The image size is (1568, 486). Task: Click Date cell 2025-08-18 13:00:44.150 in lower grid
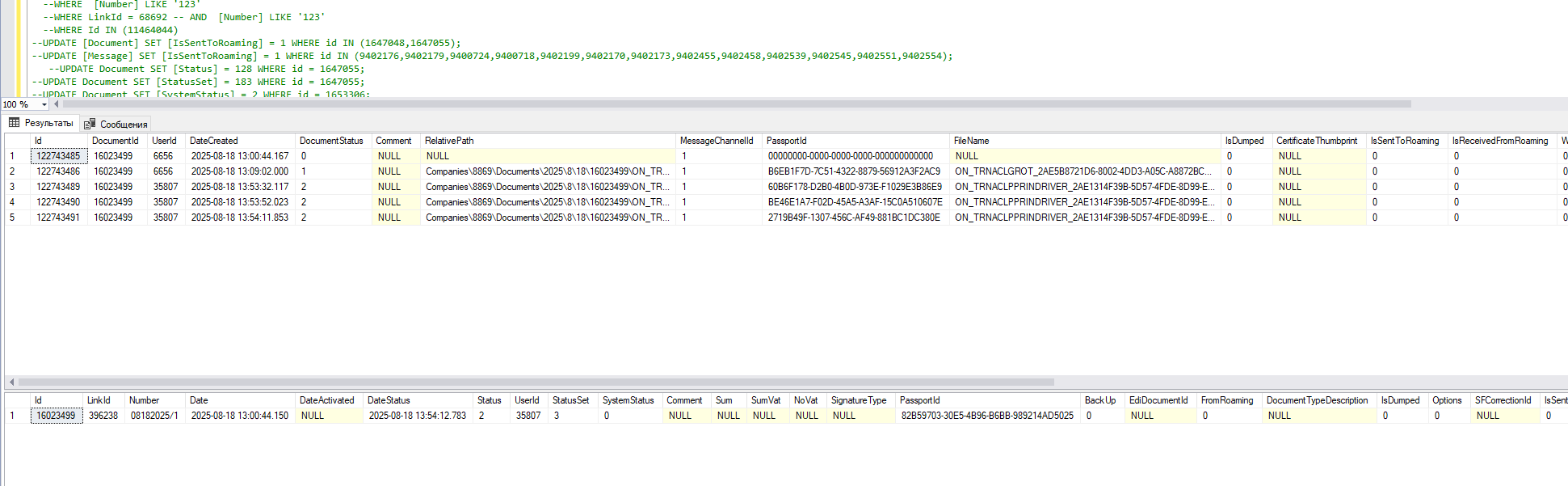click(240, 416)
